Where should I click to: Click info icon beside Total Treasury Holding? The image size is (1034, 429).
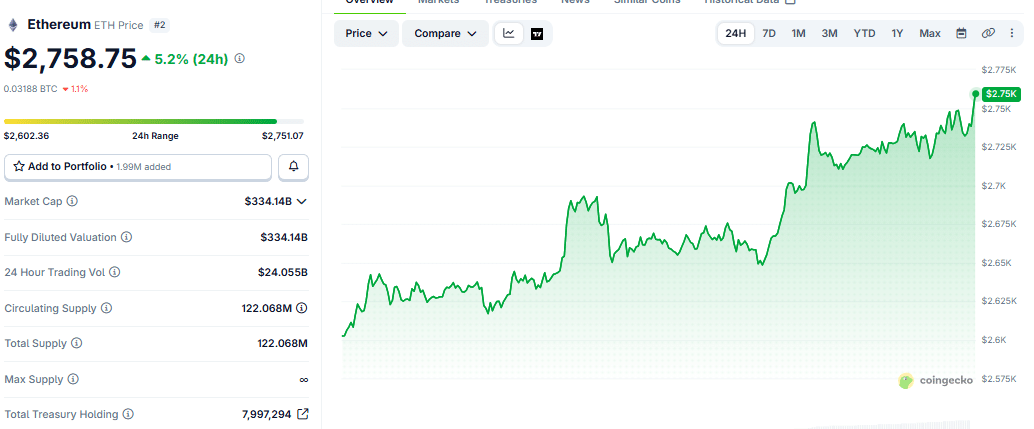[128, 415]
